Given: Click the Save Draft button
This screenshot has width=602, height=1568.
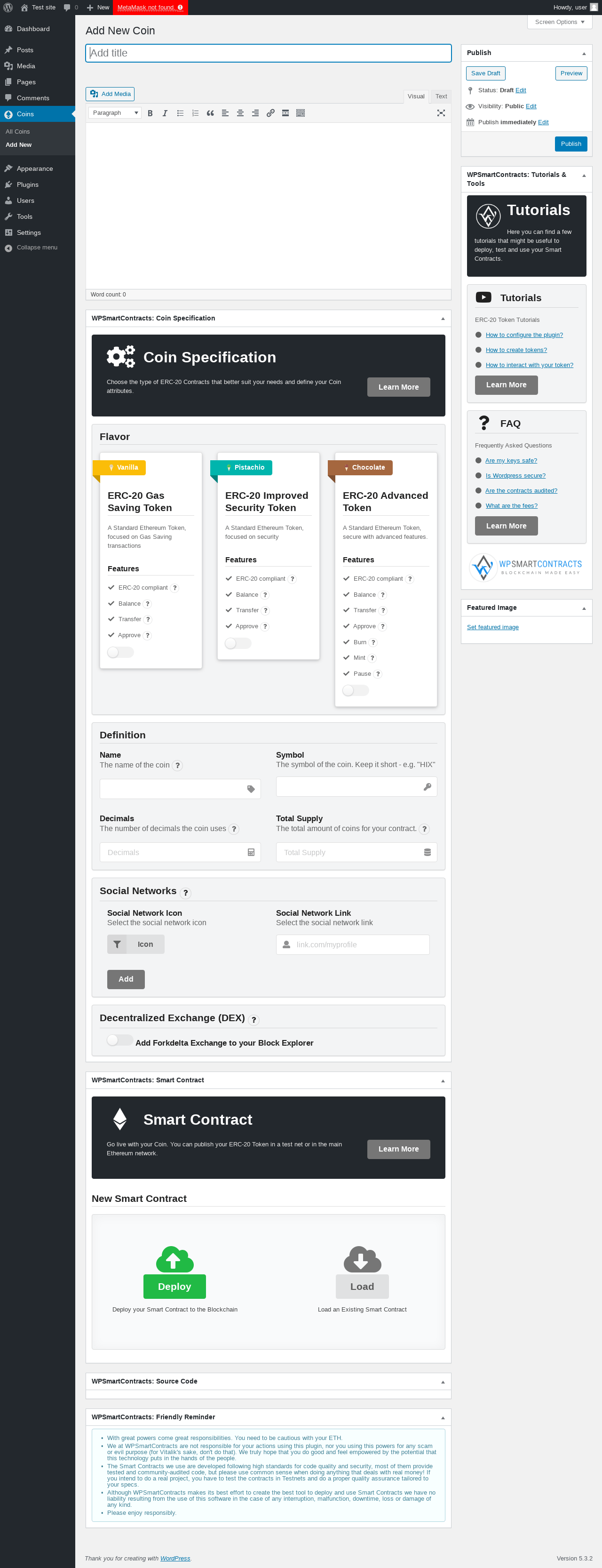Looking at the screenshot, I should coord(485,74).
